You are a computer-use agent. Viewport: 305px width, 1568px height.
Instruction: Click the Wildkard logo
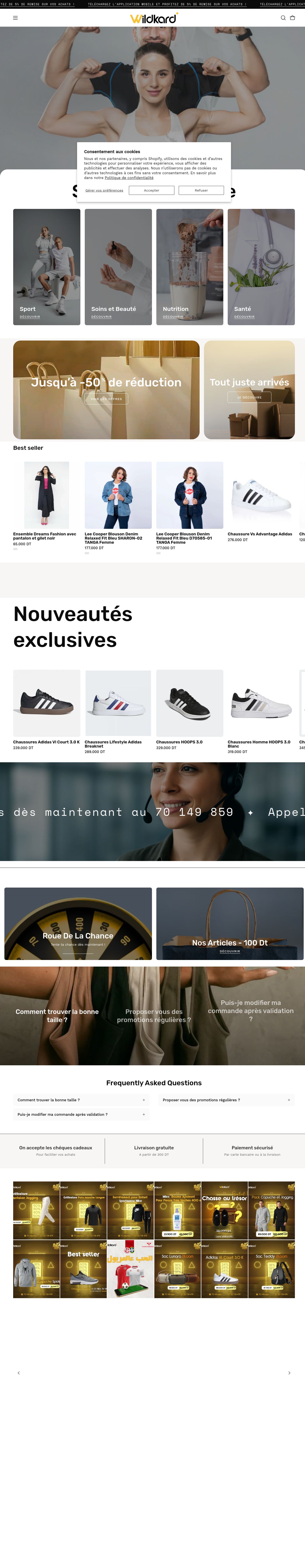pyautogui.click(x=153, y=18)
